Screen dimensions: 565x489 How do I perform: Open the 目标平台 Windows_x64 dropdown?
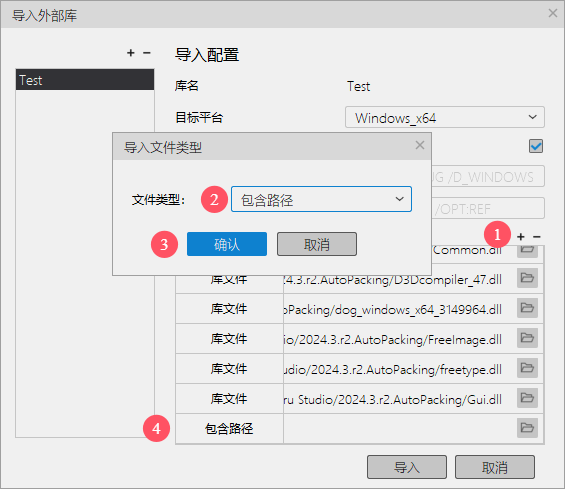click(x=445, y=117)
